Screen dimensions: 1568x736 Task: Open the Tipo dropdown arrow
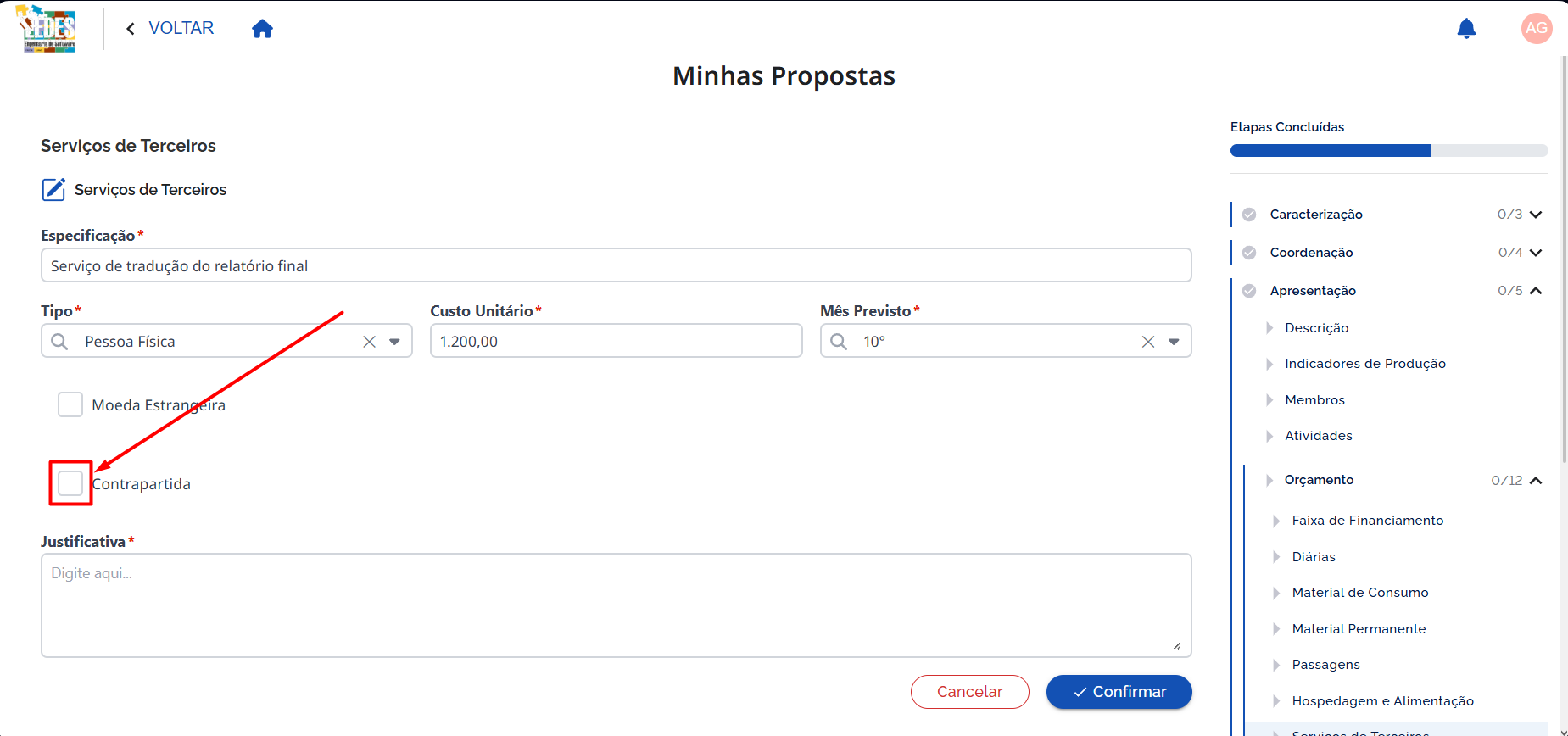click(394, 342)
